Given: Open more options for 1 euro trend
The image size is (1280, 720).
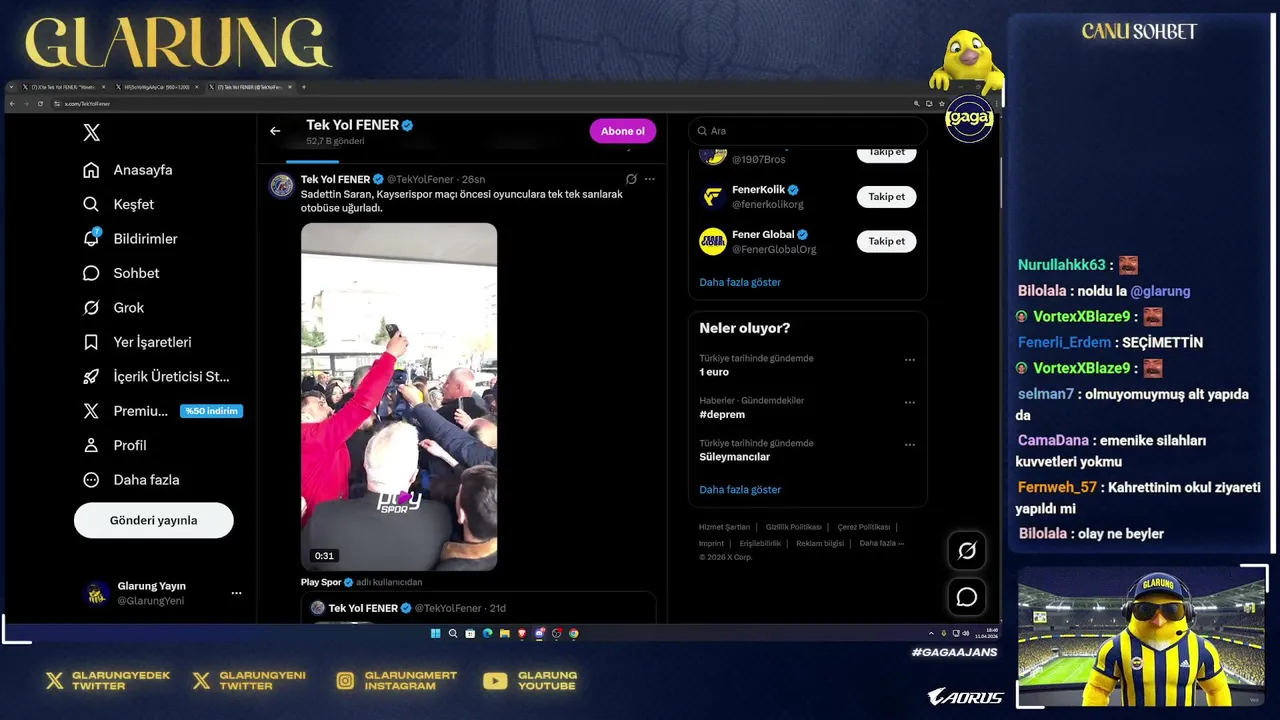Looking at the screenshot, I should tap(910, 360).
